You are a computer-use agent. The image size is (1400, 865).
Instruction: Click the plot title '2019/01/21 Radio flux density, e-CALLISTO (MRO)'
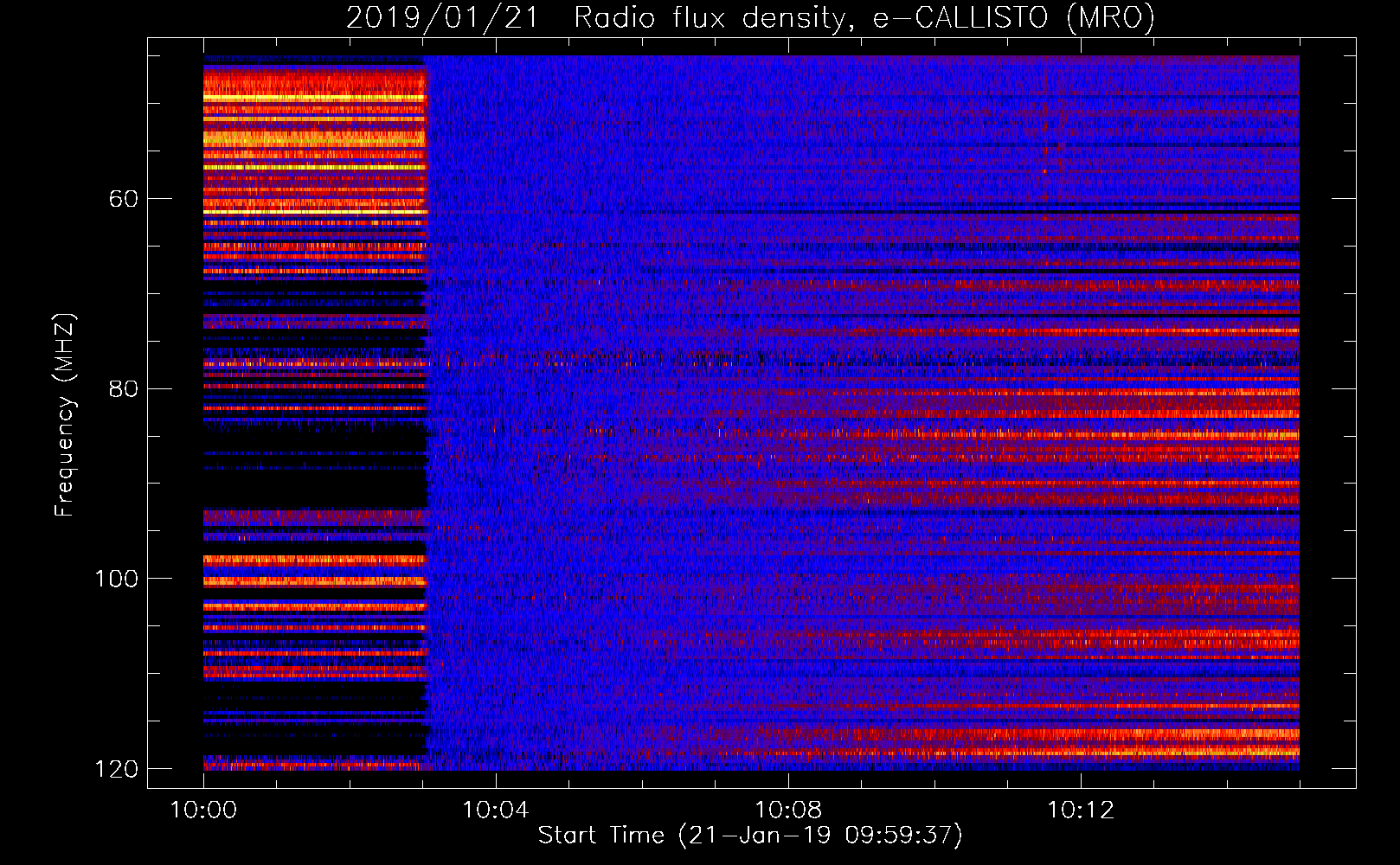pyautogui.click(x=750, y=17)
